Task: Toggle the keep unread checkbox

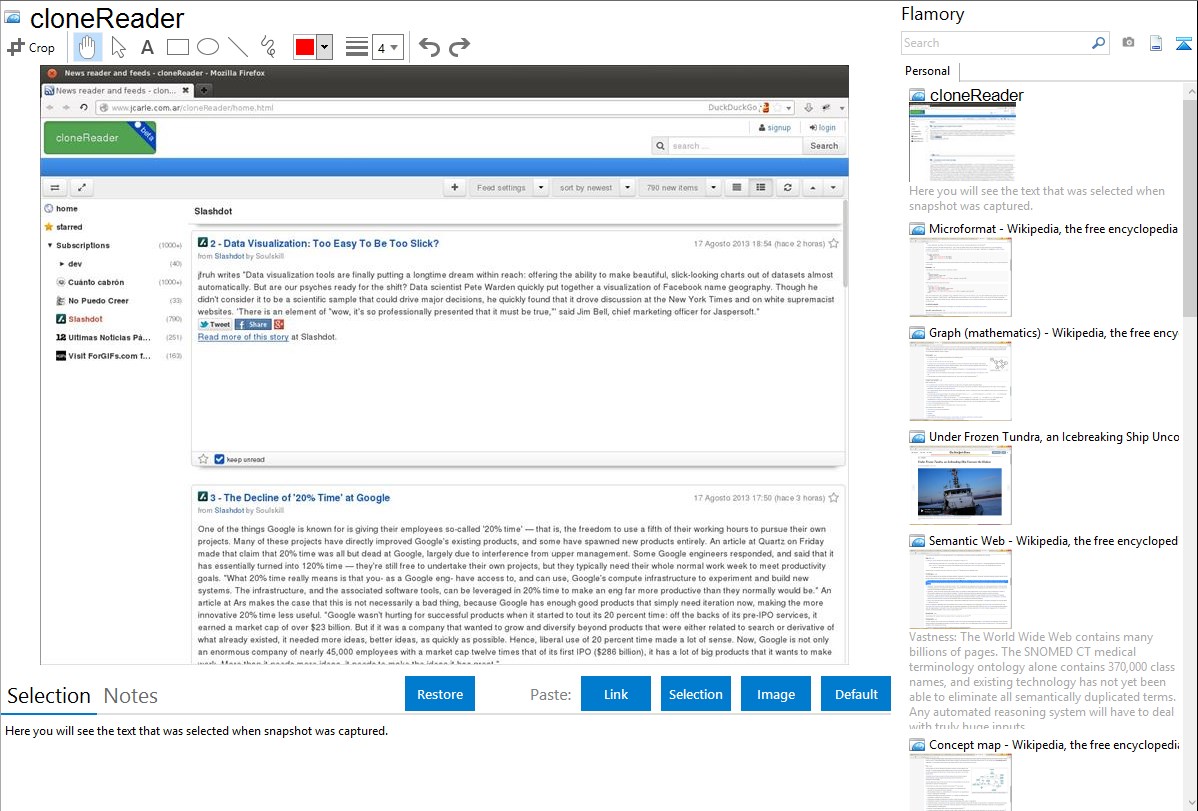Action: (x=219, y=459)
